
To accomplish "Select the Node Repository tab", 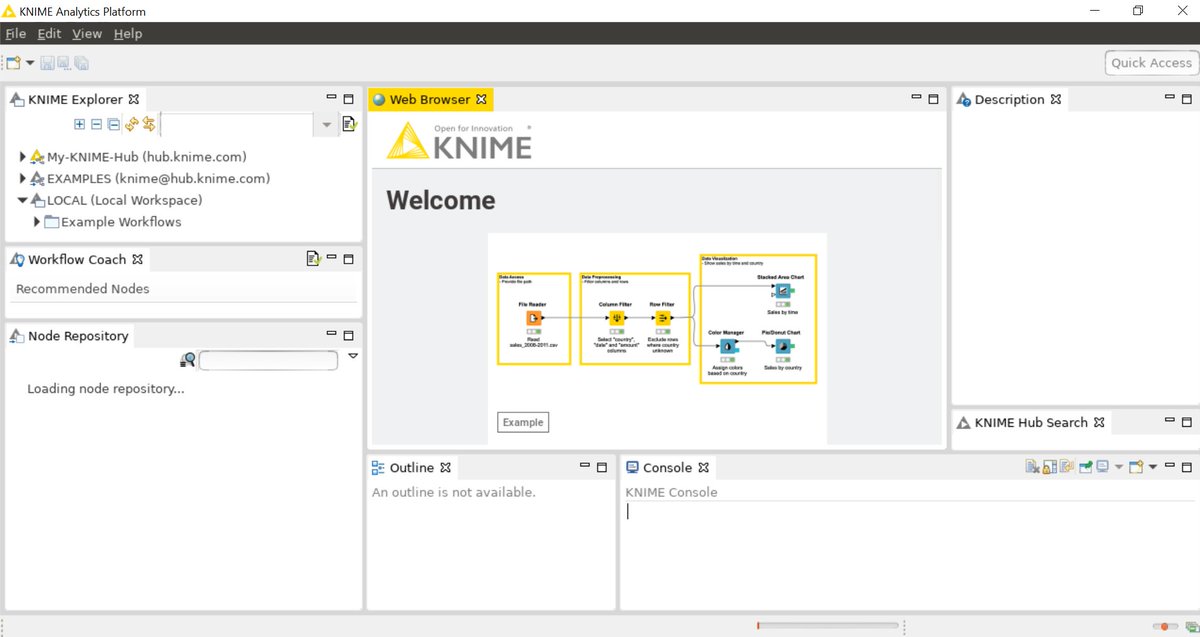I will point(69,336).
